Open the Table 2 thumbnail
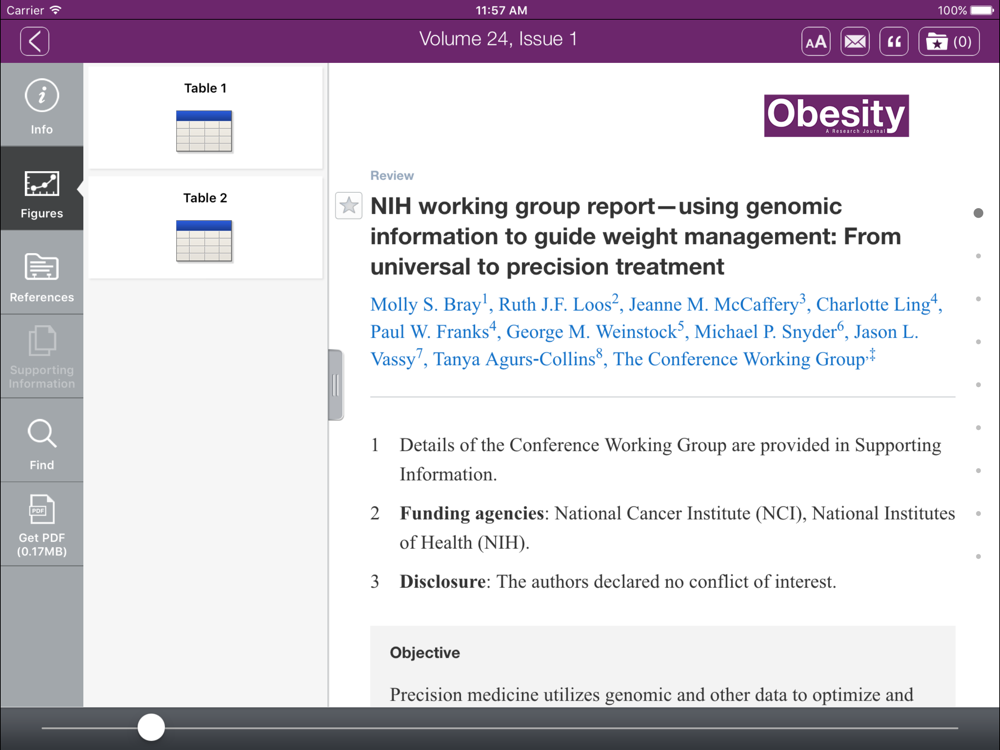1000x750 pixels. (x=205, y=228)
